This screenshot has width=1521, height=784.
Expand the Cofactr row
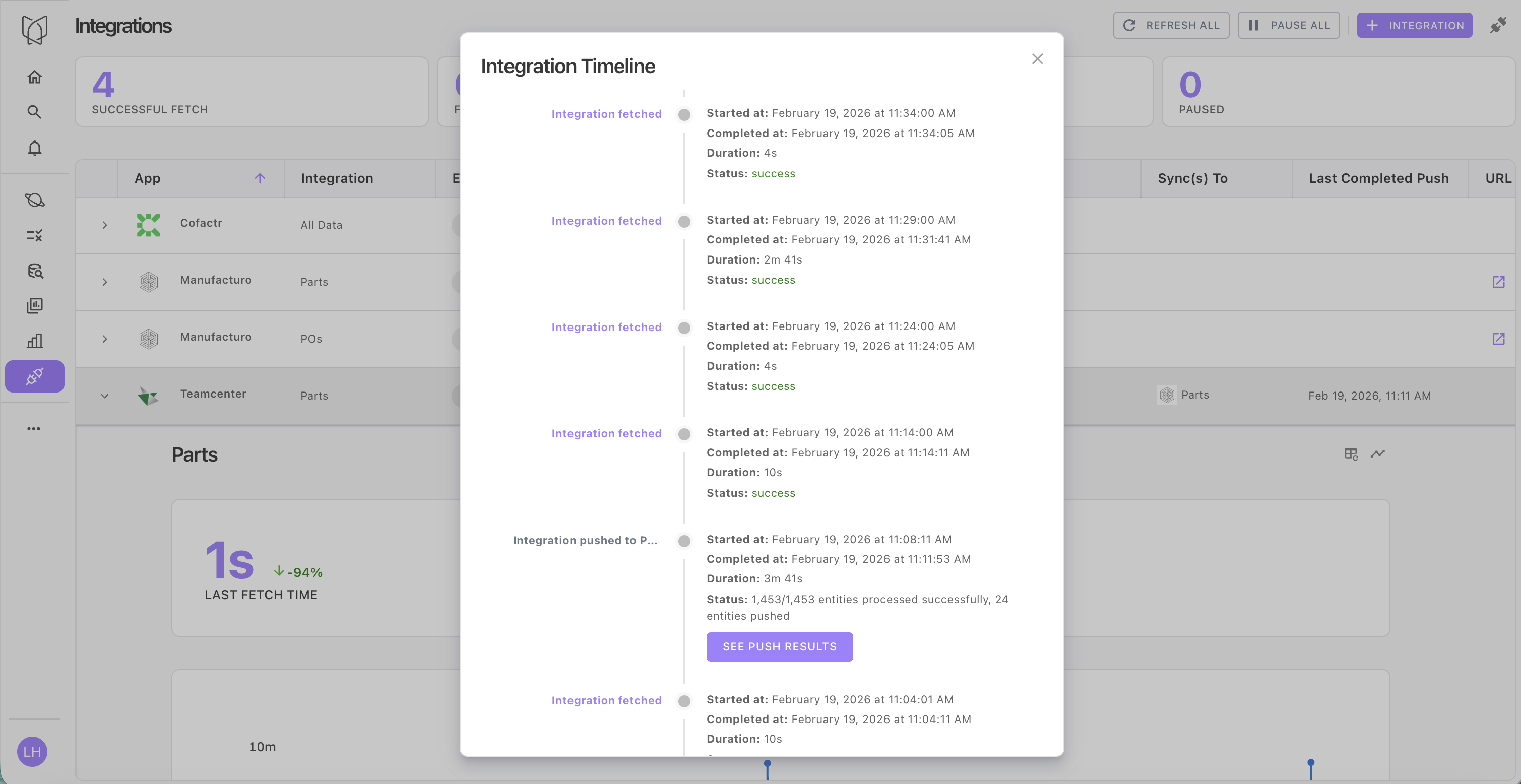coord(104,225)
